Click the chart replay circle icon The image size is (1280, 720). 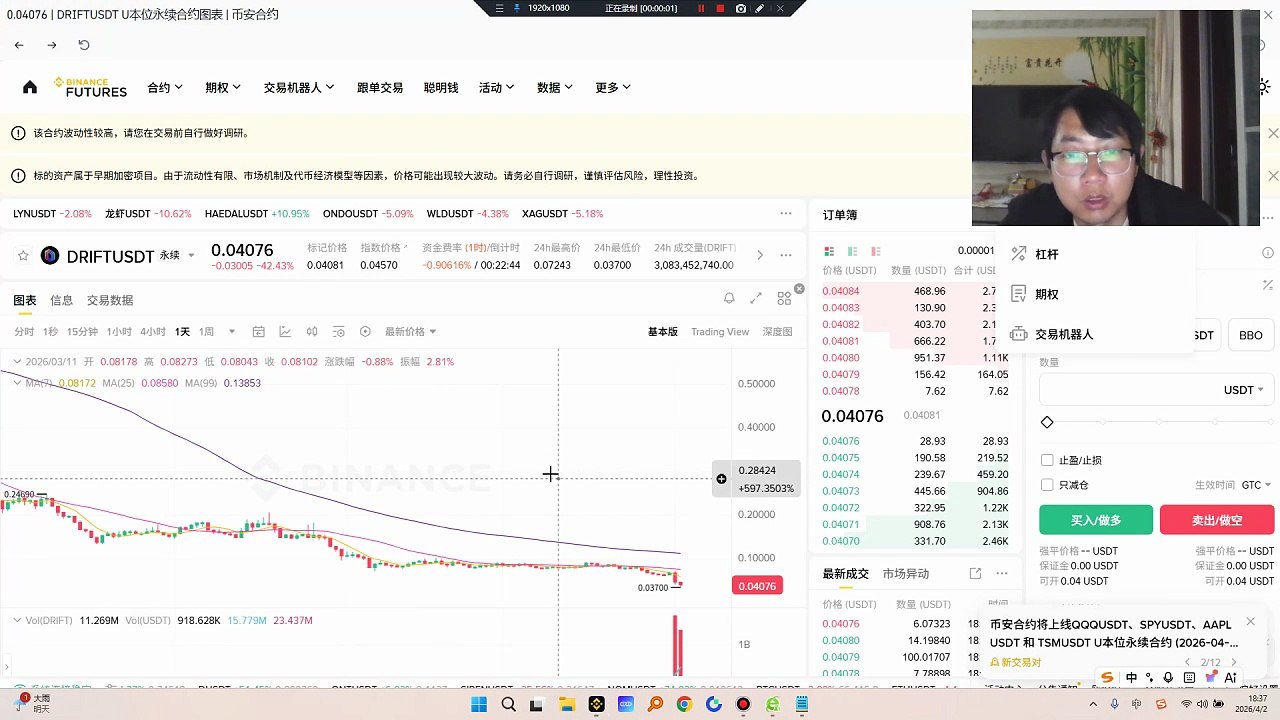pos(365,332)
